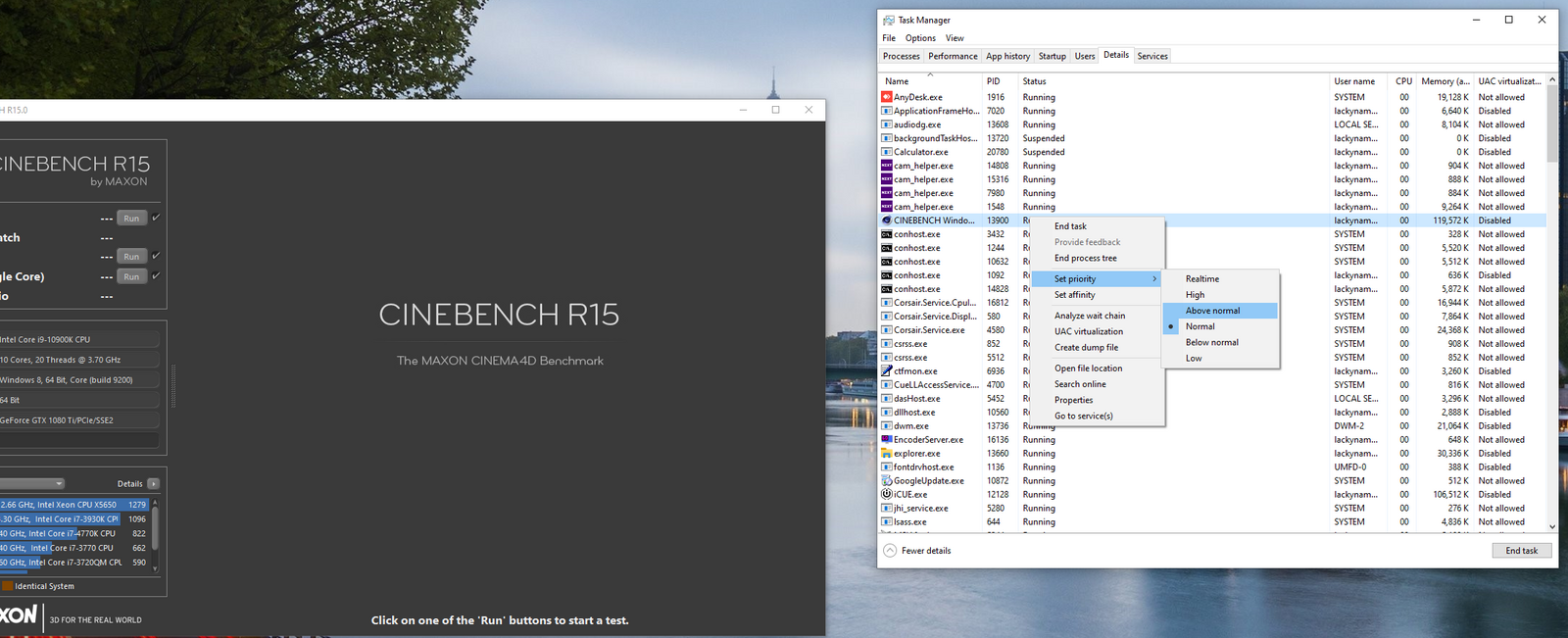Viewport: 1568px width, 638px height.
Task: Click the audiodg.exe process icon
Action: pyautogui.click(x=887, y=124)
